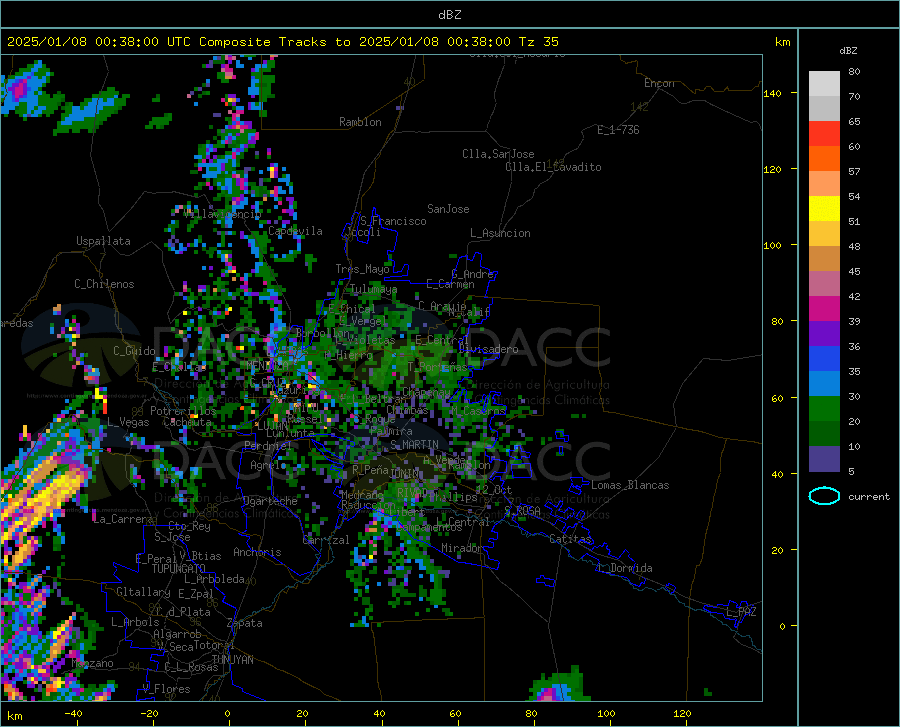Image resolution: width=900 pixels, height=727 pixels.
Task: Click the 'Gltallary' map label
Action: point(143,592)
